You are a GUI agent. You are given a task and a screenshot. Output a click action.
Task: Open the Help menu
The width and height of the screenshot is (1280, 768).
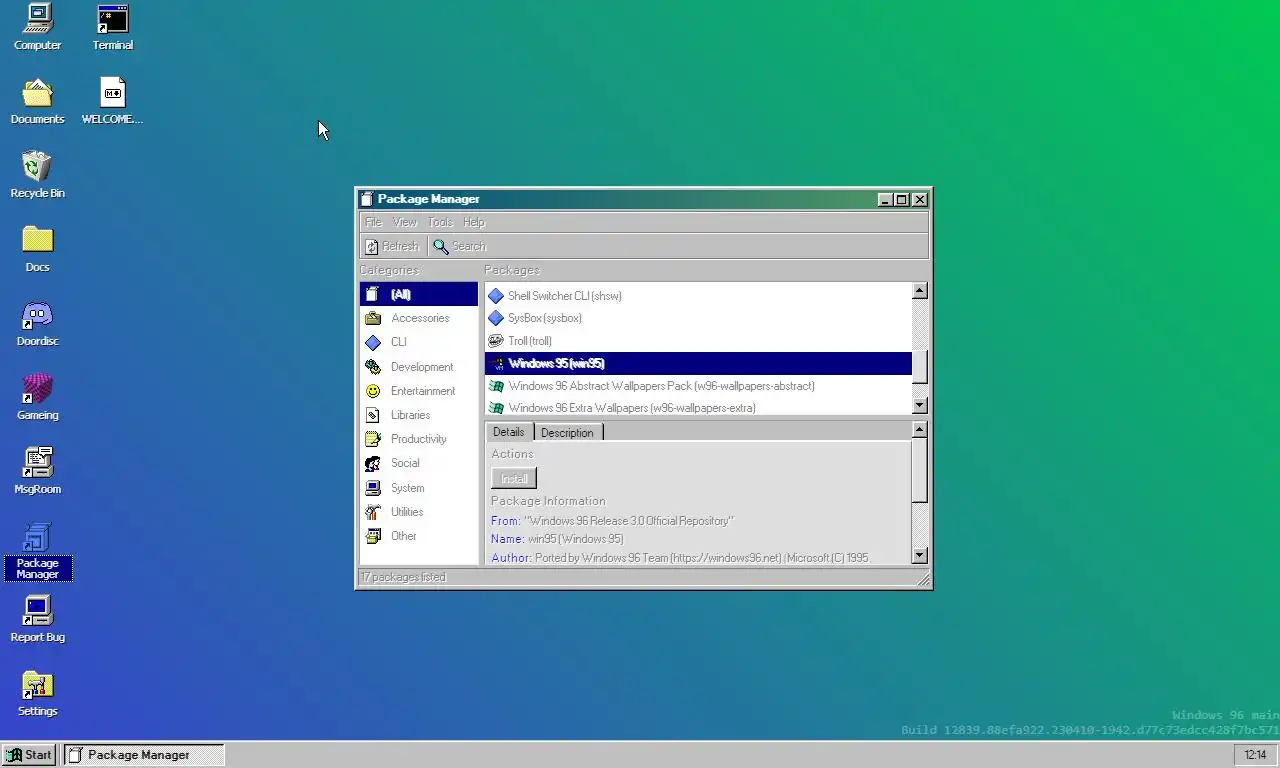coord(474,222)
